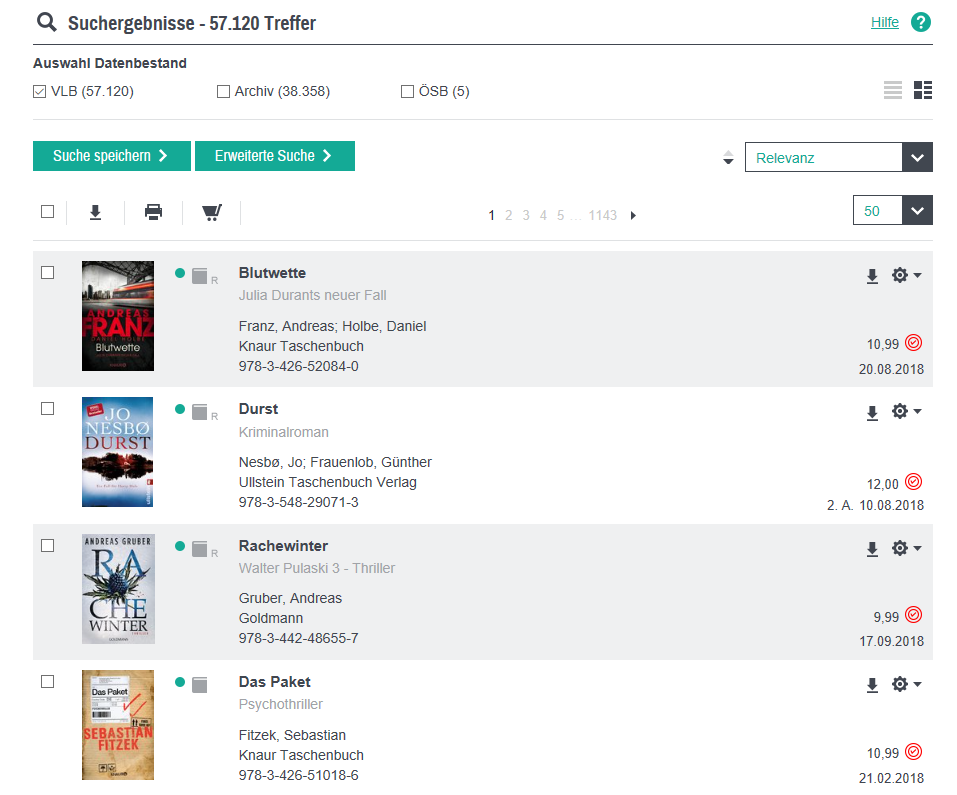
Task: Click the red price badge for Durst
Action: pos(913,482)
